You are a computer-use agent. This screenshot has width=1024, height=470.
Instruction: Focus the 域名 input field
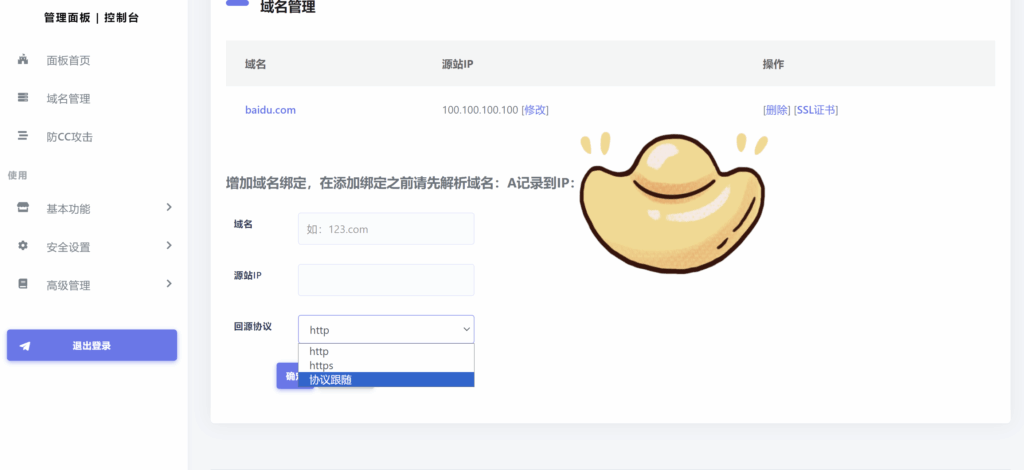386,228
